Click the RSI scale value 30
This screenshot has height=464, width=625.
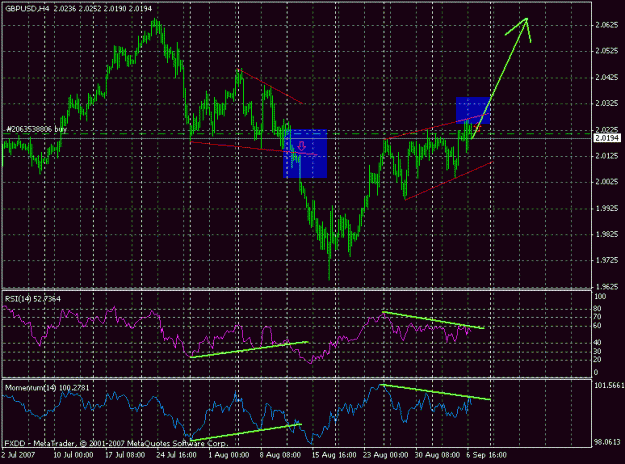[597, 351]
